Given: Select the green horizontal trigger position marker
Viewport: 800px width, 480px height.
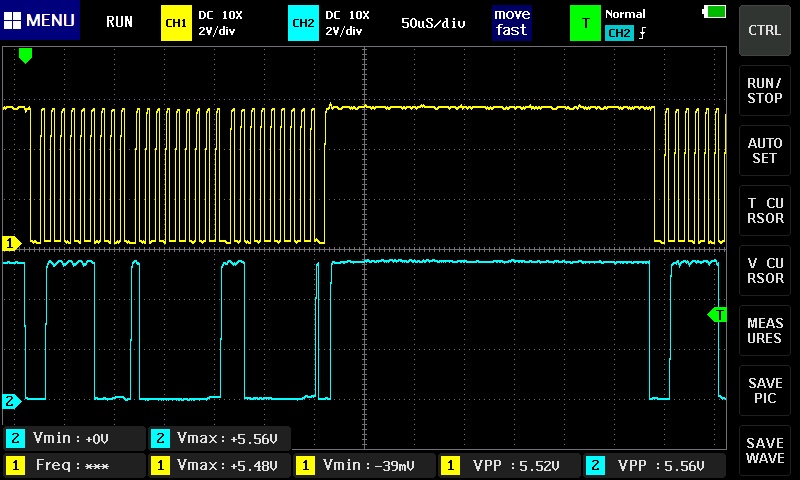Looking at the screenshot, I should coord(25,55).
